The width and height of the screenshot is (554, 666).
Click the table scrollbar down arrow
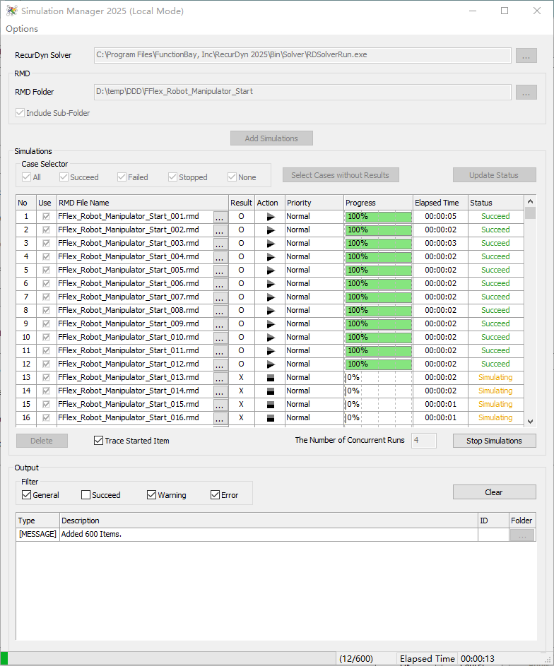tap(530, 421)
